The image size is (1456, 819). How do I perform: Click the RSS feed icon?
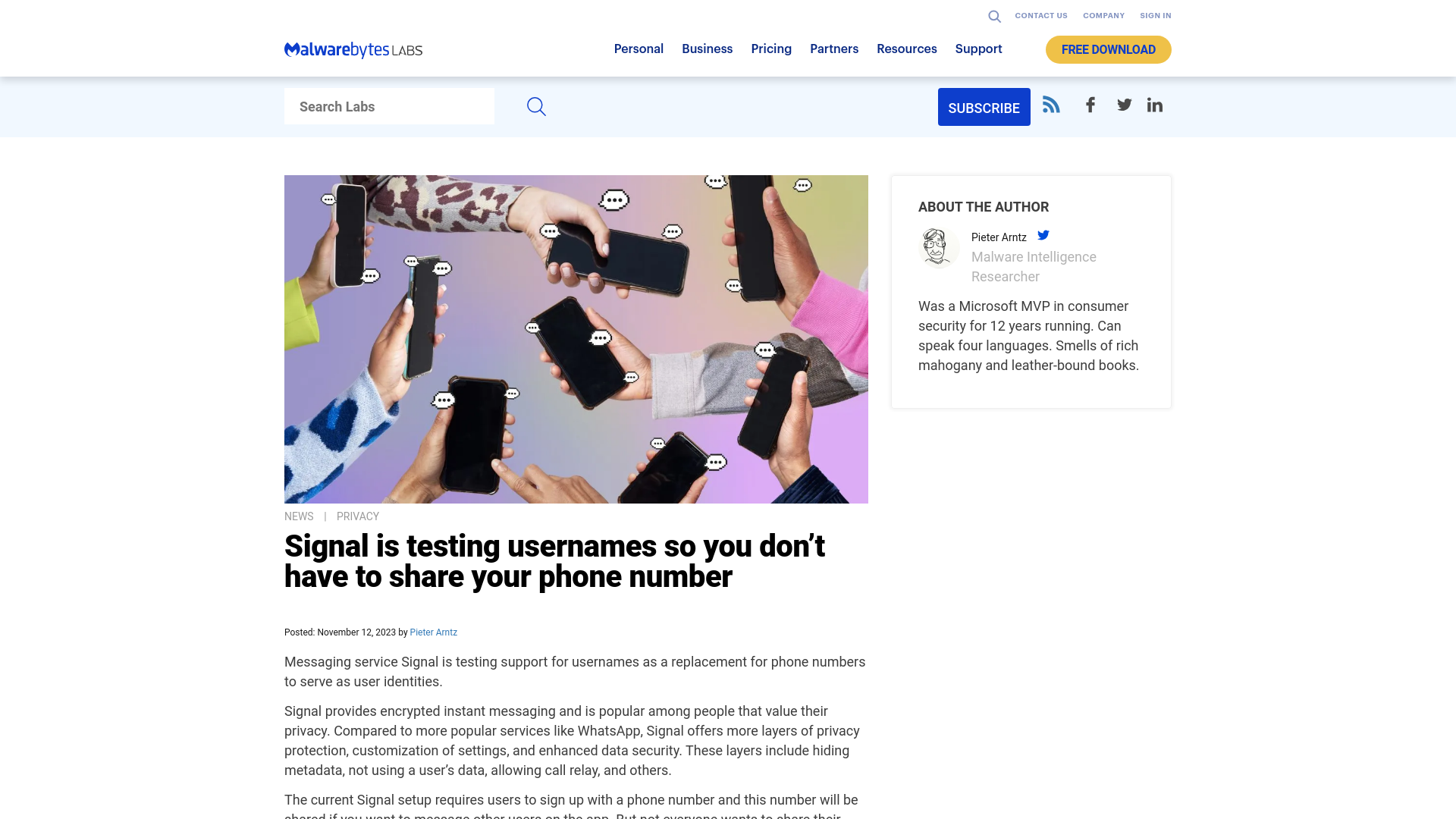[x=1050, y=104]
